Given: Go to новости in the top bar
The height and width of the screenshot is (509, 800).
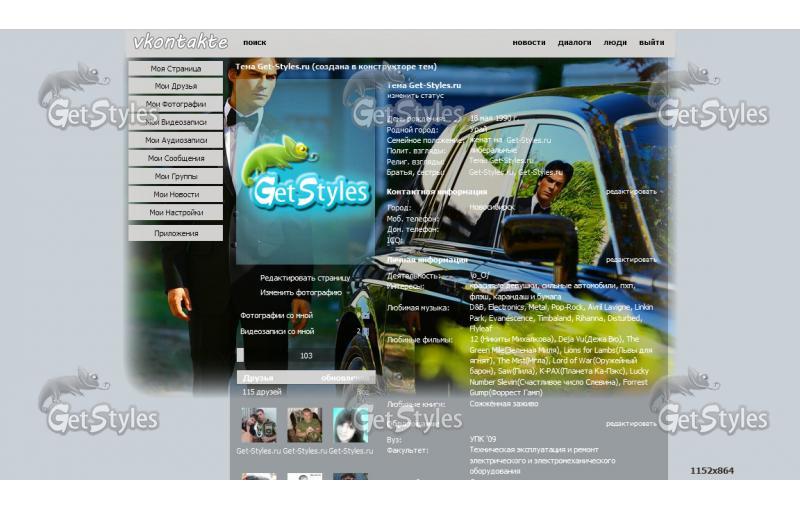Looking at the screenshot, I should [x=529, y=42].
